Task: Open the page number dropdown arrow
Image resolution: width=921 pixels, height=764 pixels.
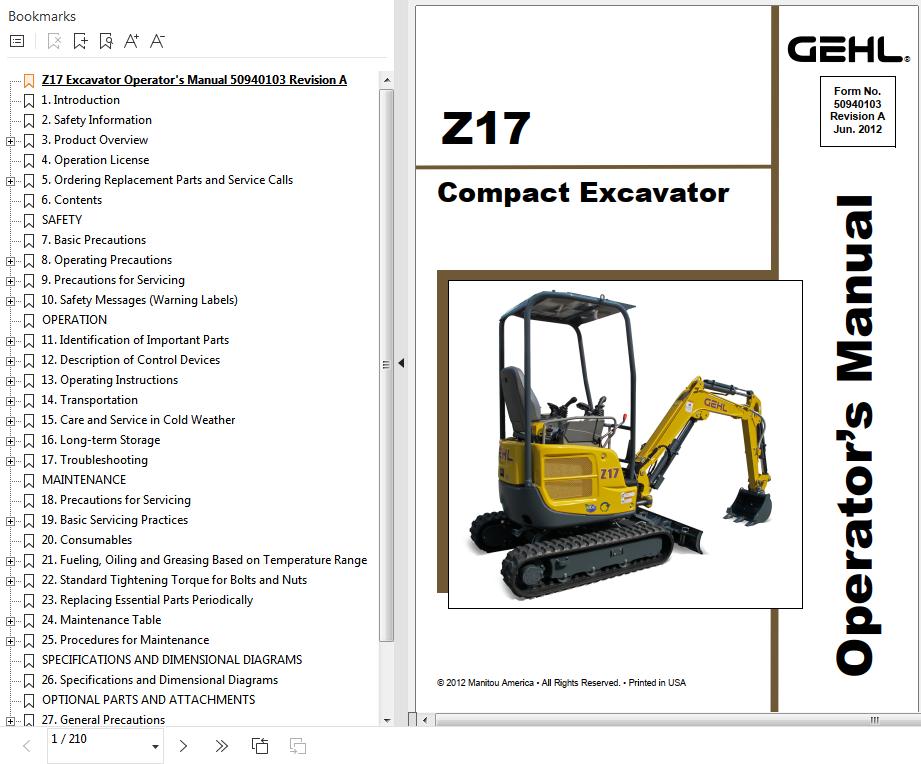Action: click(155, 747)
